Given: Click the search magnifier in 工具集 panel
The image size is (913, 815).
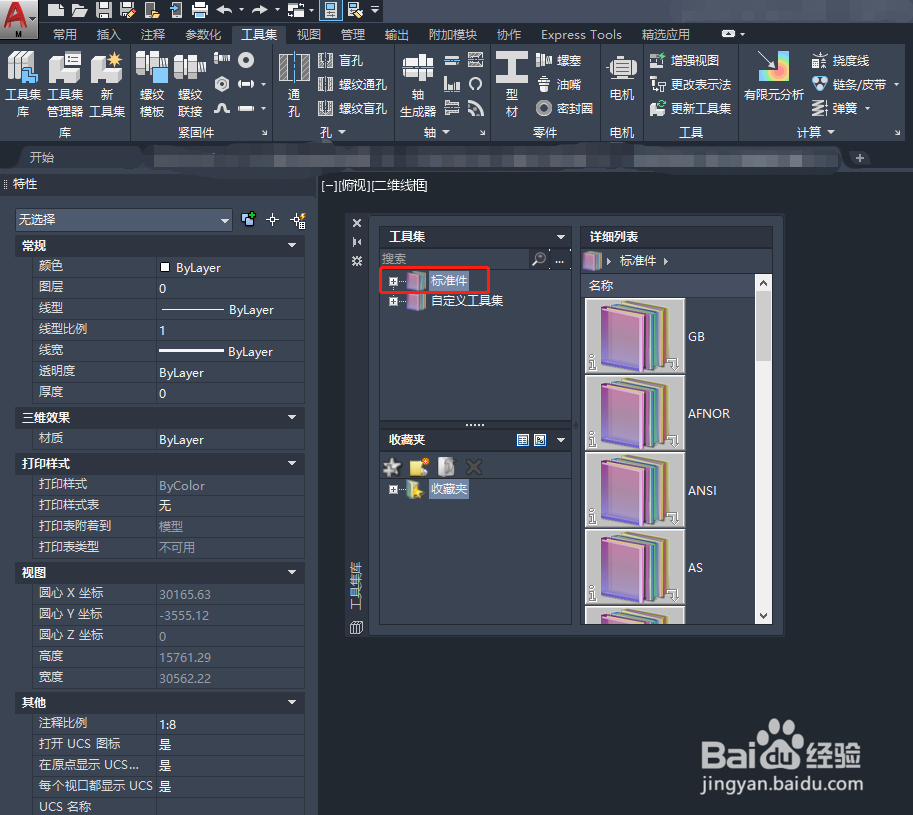Looking at the screenshot, I should (x=539, y=258).
